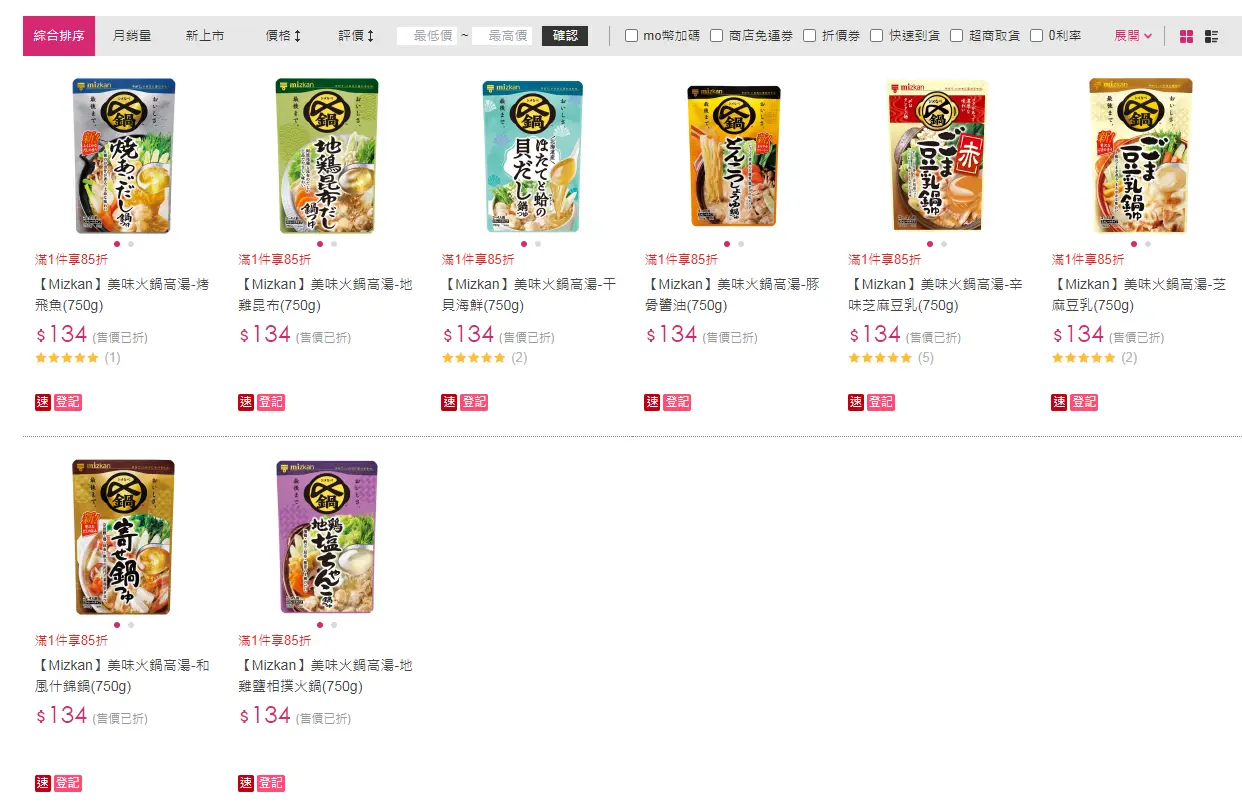
Task: Switch to grid view layout icon
Action: pos(1186,36)
